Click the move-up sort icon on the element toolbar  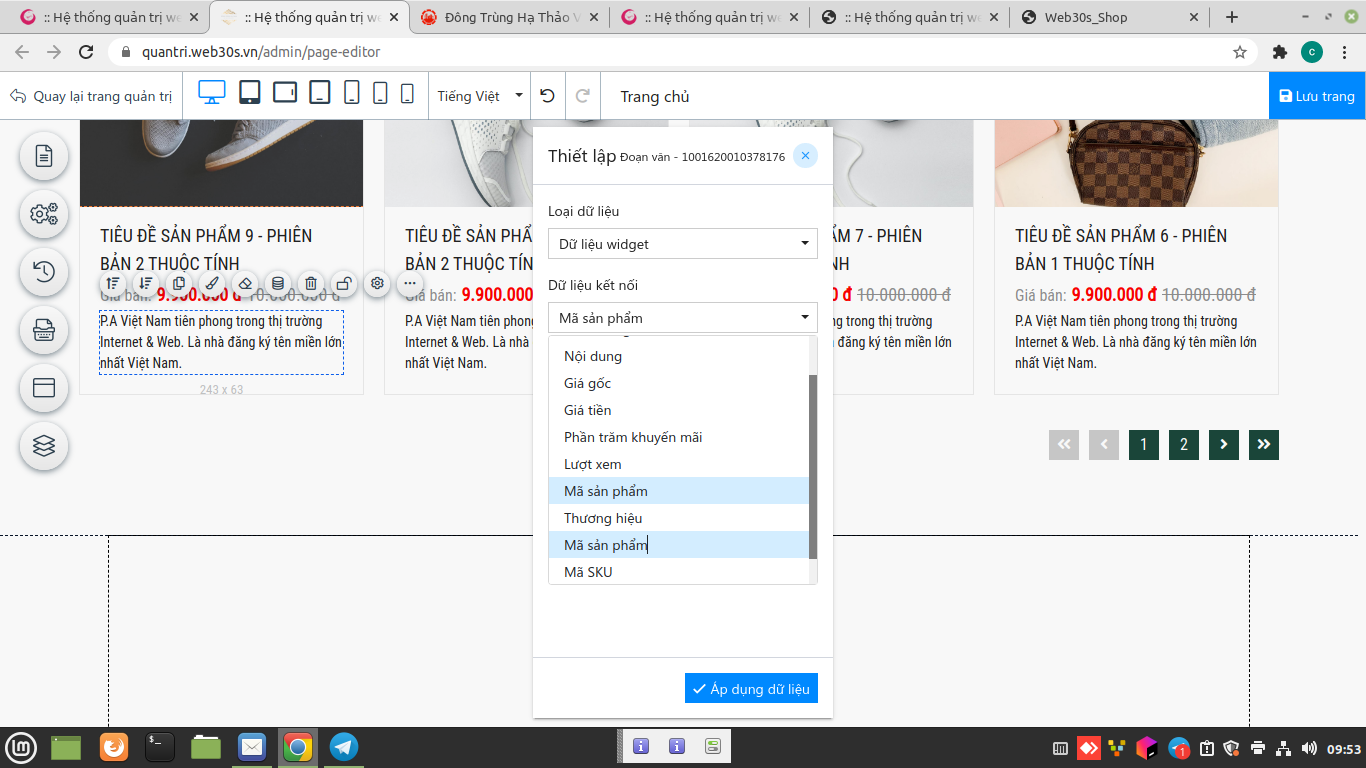113,283
